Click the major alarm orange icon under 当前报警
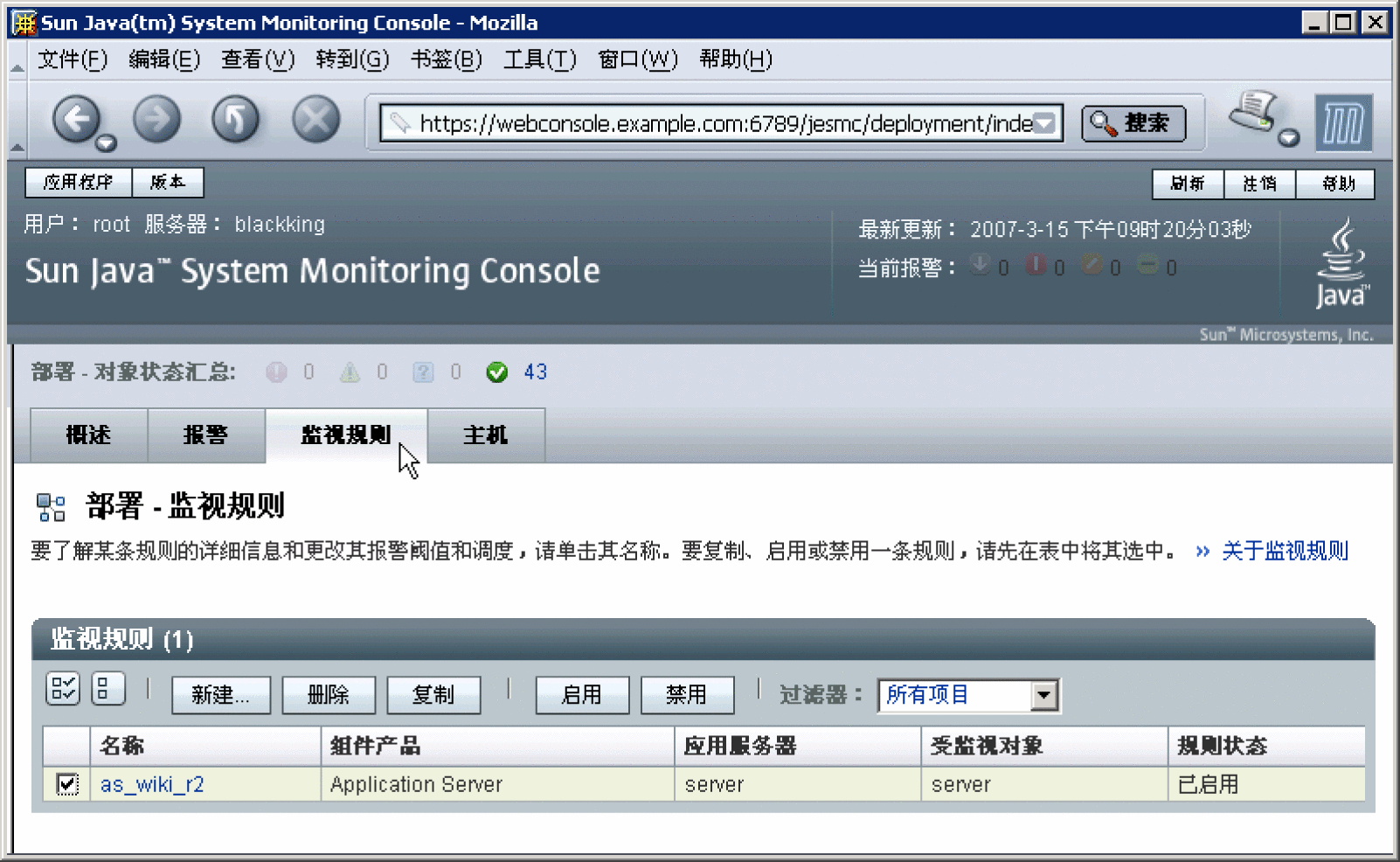Screen dimensions: 1400x862 (x=1092, y=264)
